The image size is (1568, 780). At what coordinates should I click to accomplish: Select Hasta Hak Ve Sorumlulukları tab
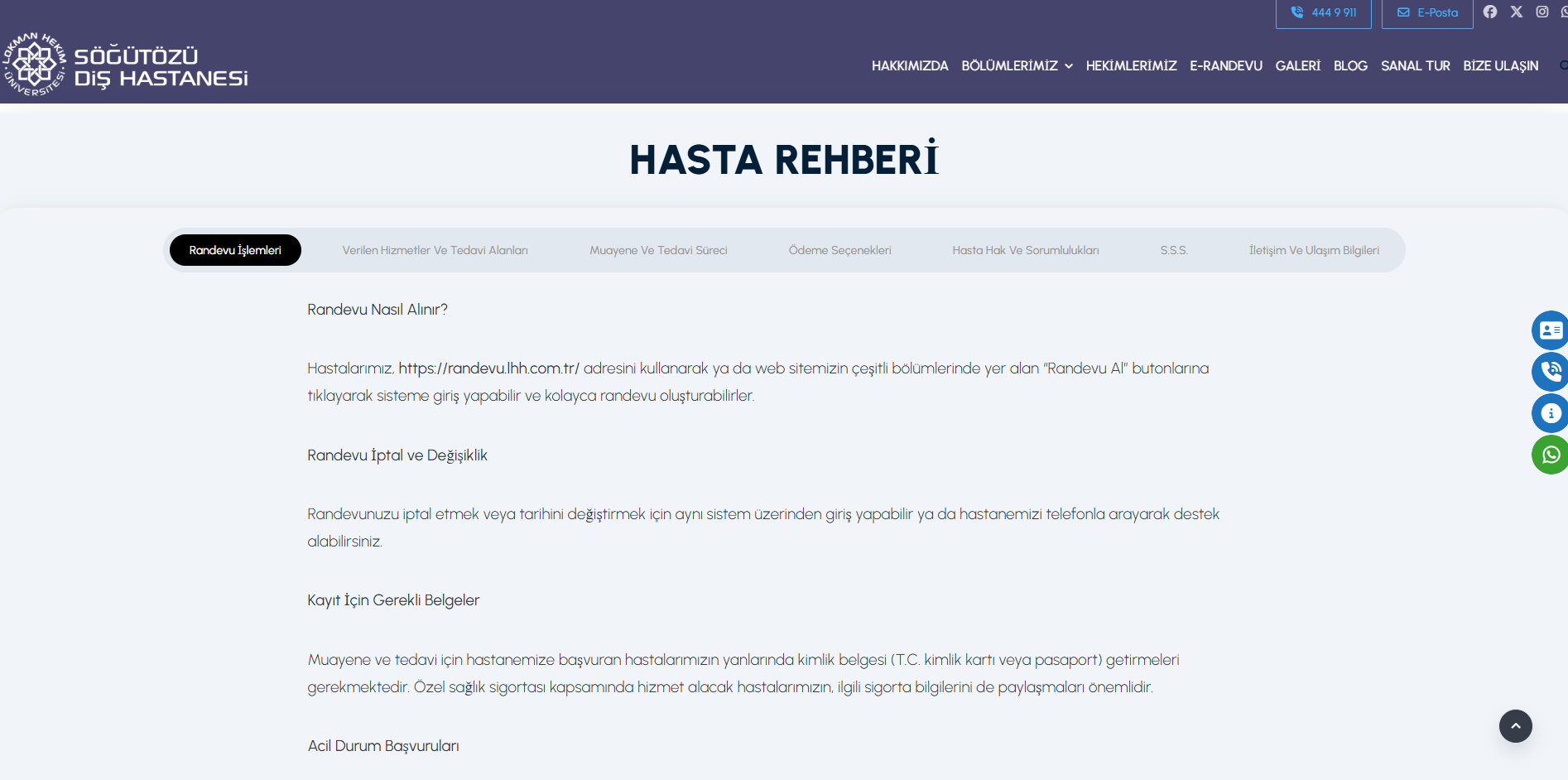tap(1025, 250)
